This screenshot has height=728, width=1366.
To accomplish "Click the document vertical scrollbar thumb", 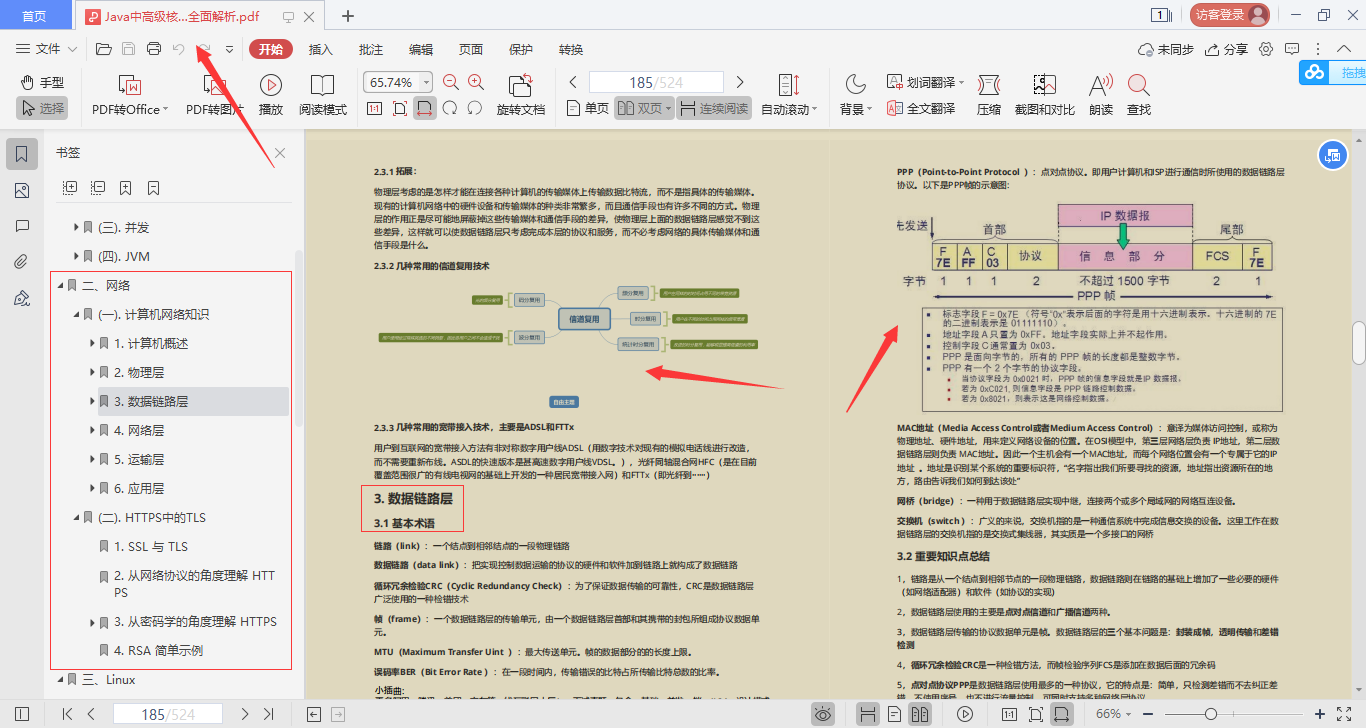I will coord(1359,343).
